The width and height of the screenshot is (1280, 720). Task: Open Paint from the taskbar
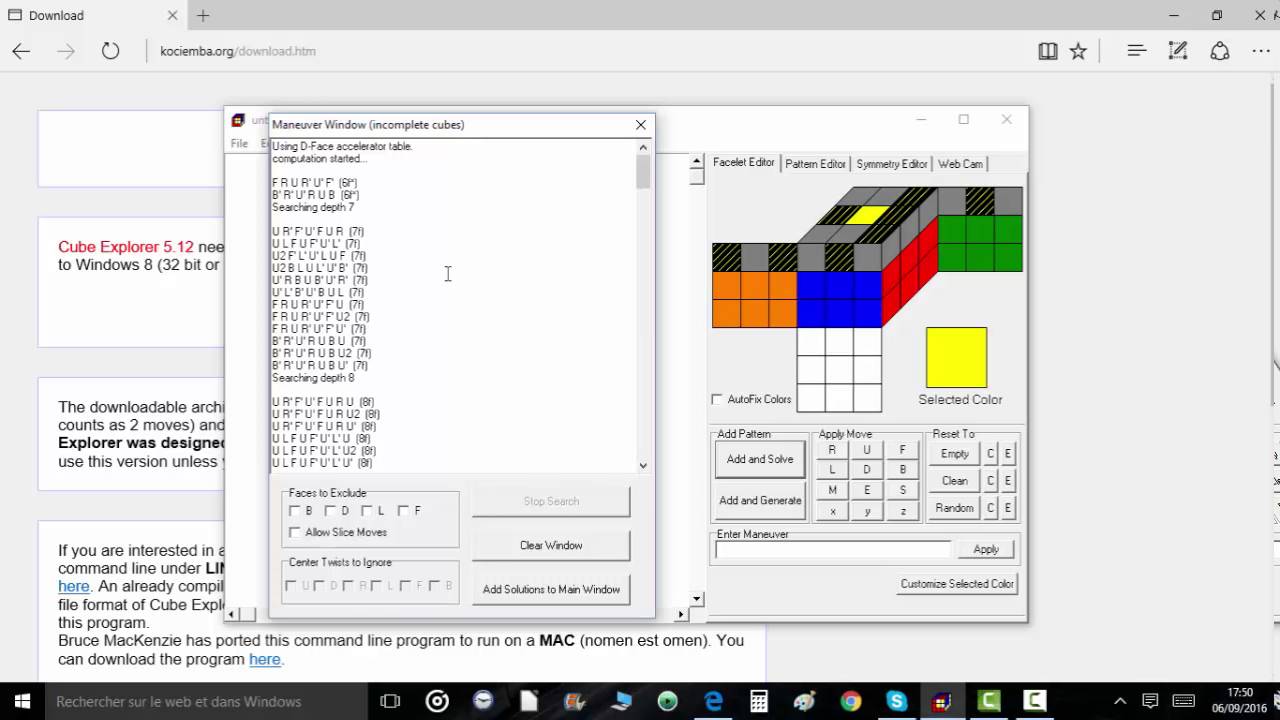pyautogui.click(x=805, y=701)
